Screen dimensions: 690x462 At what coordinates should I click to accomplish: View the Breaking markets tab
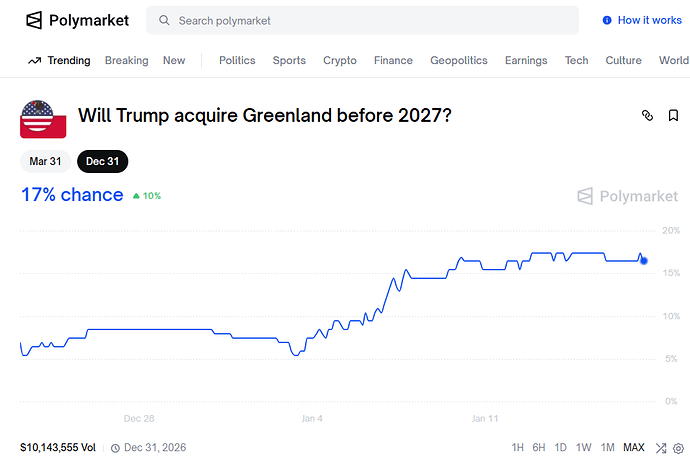[x=126, y=60]
